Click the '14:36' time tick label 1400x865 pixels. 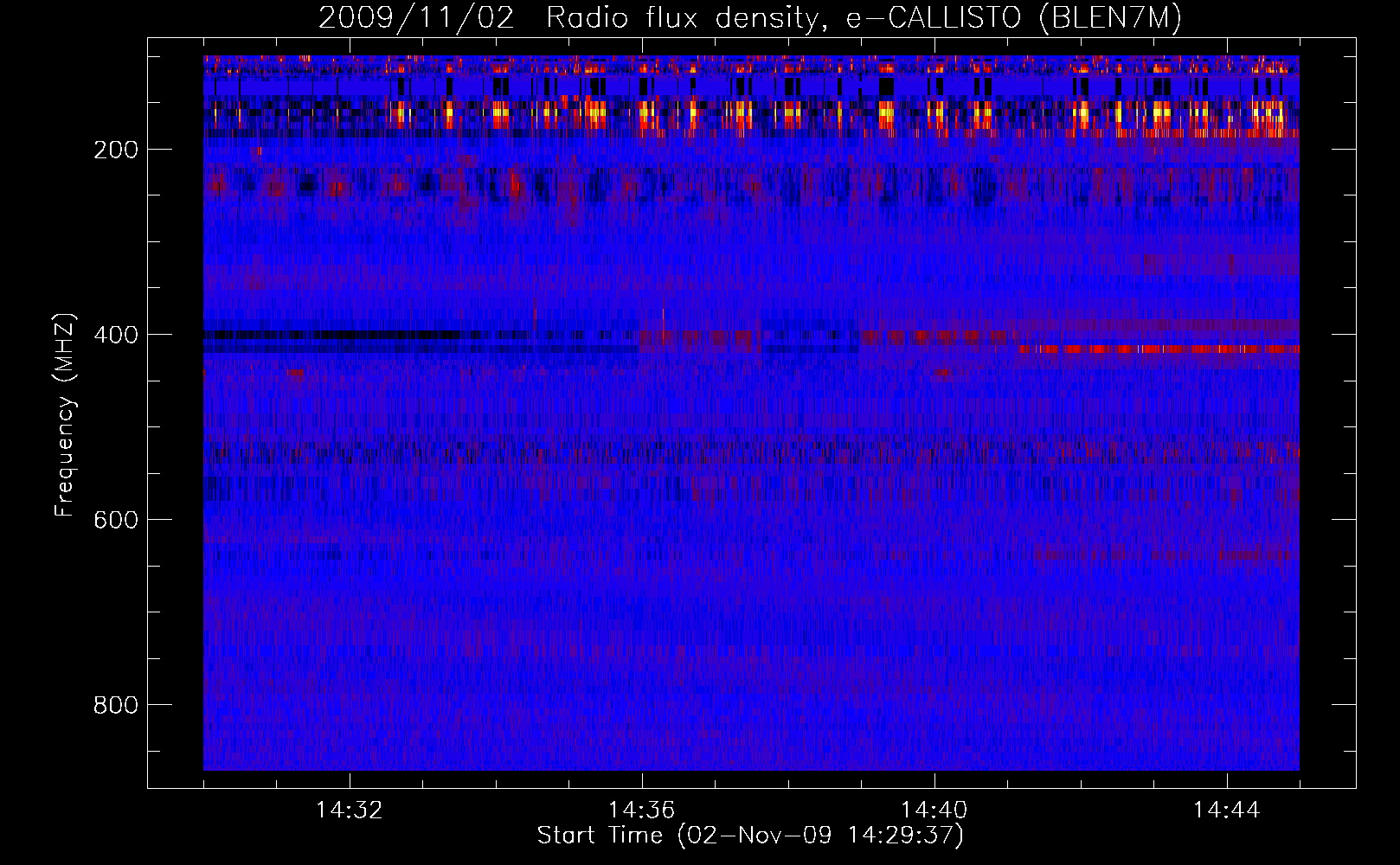click(x=642, y=811)
